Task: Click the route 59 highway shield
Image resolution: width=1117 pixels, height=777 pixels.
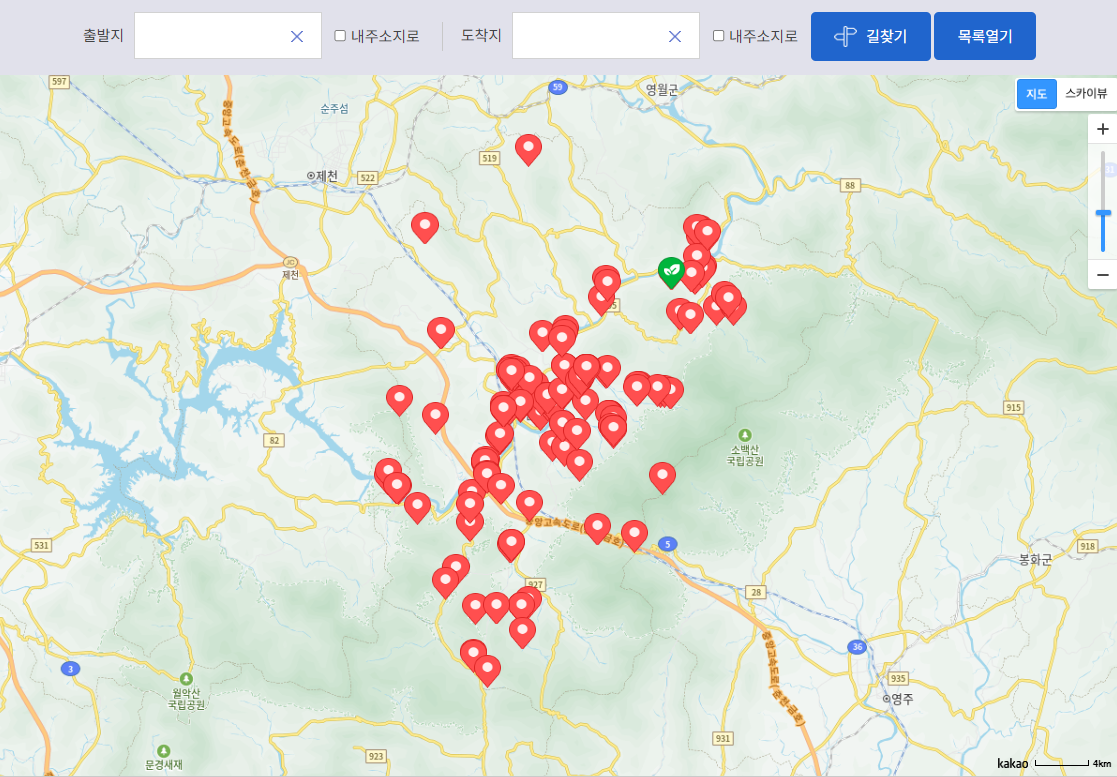Action: [558, 88]
